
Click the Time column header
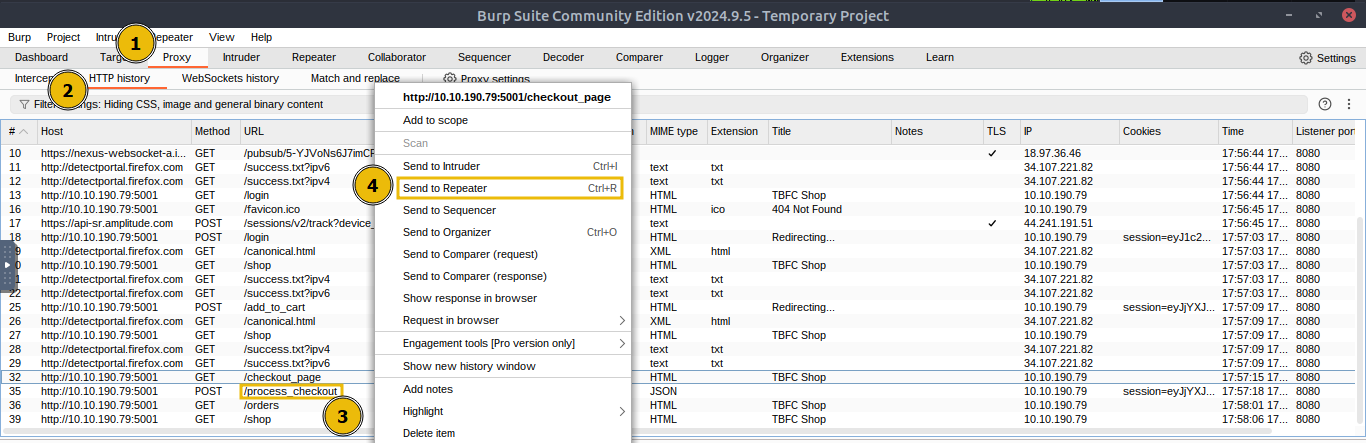pyautogui.click(x=1252, y=131)
